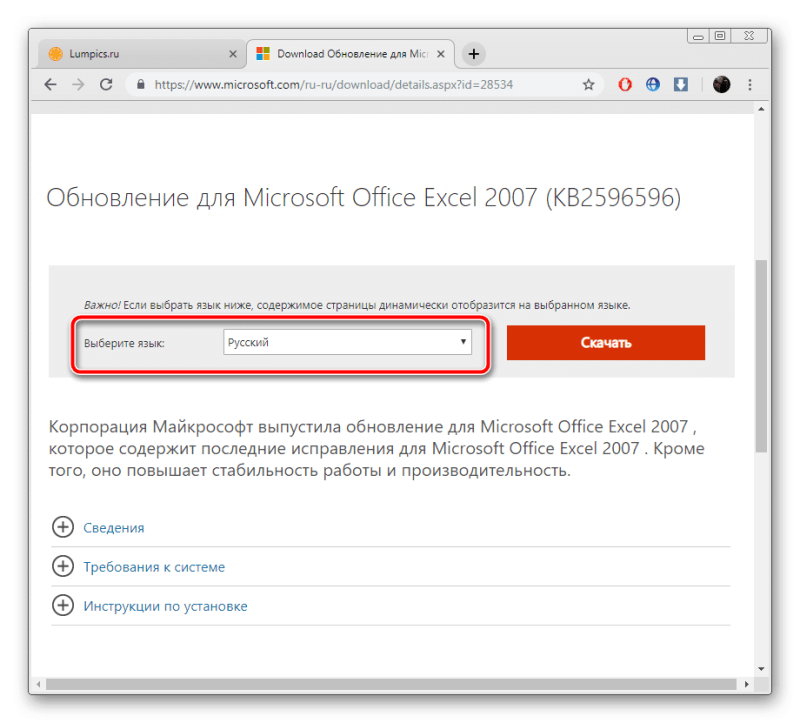This screenshot has width=800, height=723.
Task: Open the Выберите язык dropdown showing Русский
Action: click(x=347, y=342)
